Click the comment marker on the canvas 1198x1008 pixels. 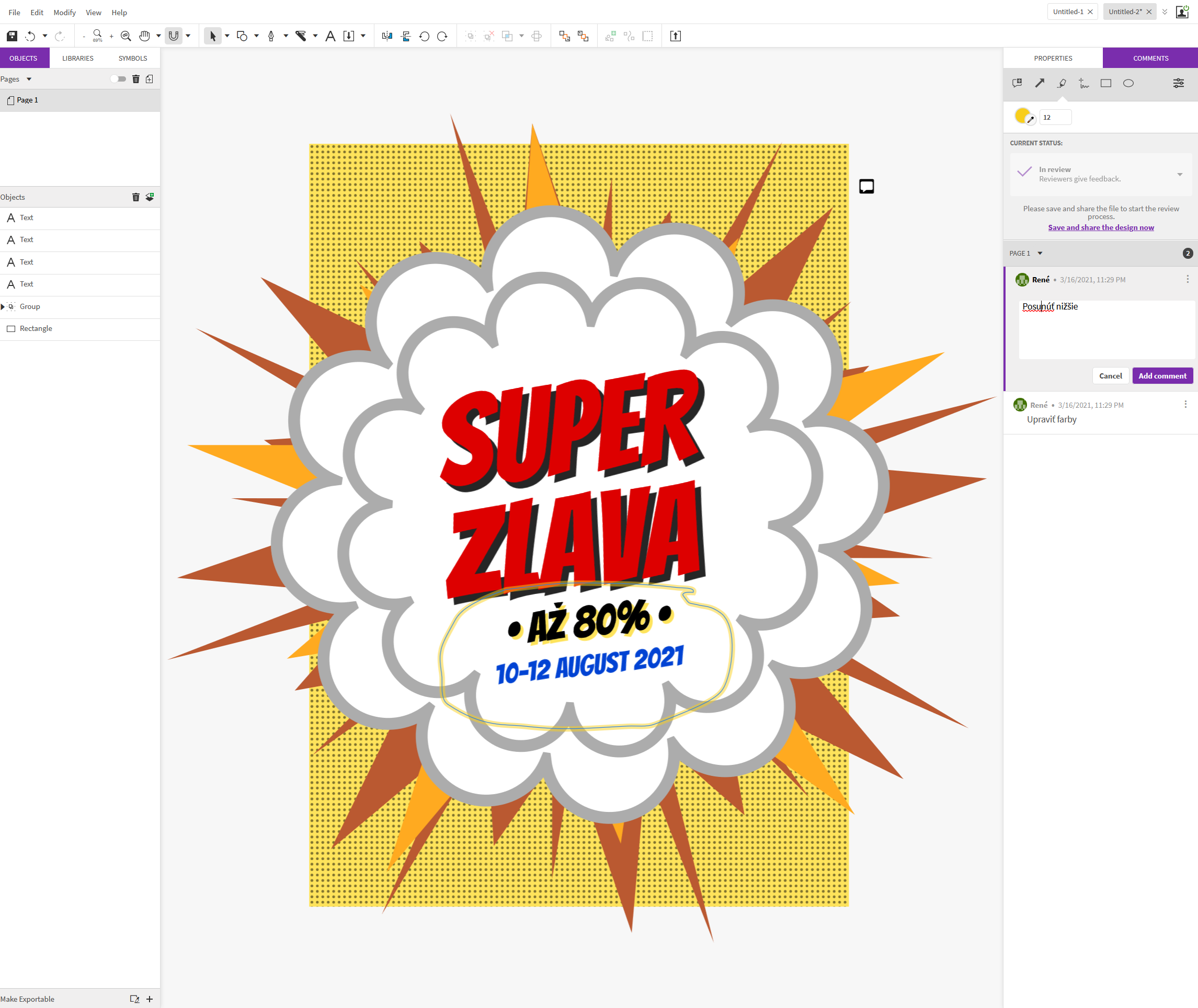[866, 186]
